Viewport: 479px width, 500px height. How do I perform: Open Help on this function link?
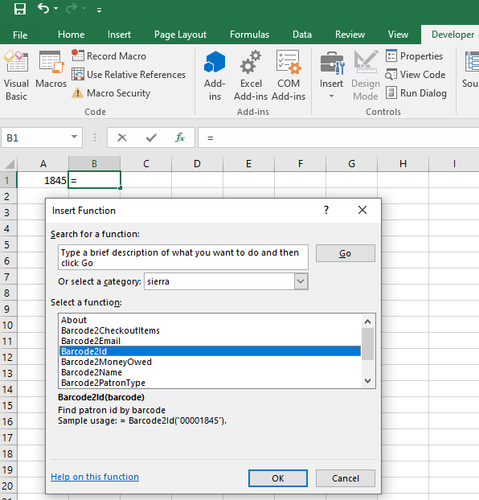point(95,477)
